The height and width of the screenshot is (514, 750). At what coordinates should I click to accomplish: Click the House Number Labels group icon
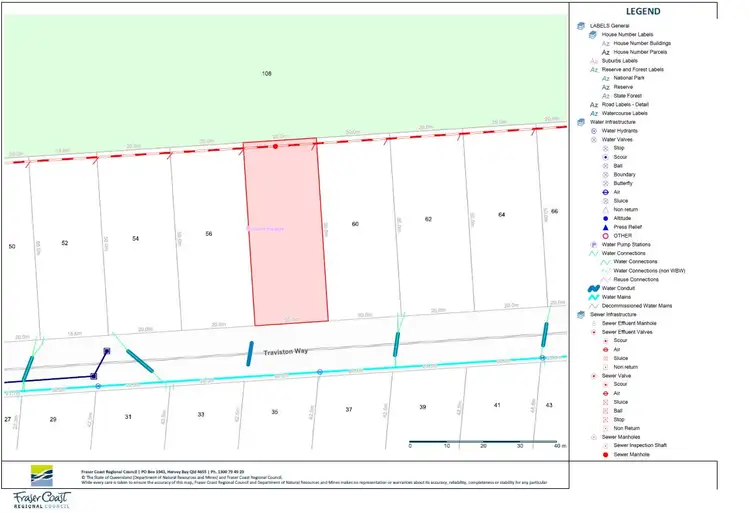pyautogui.click(x=593, y=34)
